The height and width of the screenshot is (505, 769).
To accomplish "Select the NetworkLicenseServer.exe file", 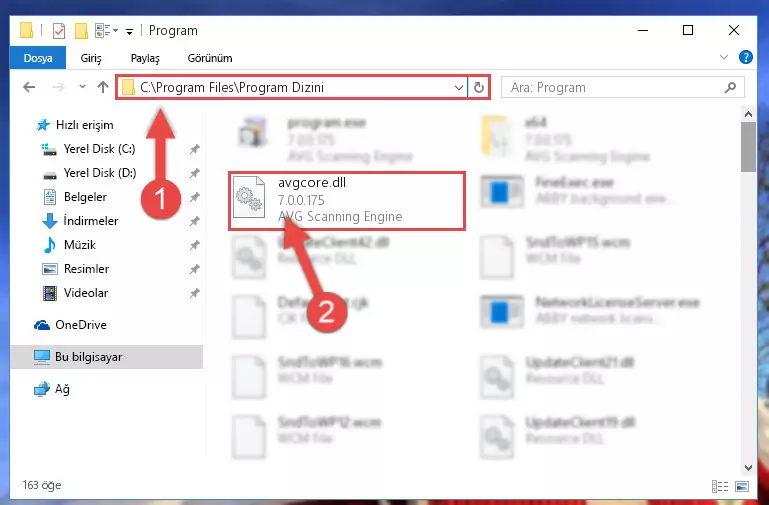I will pyautogui.click(x=591, y=312).
